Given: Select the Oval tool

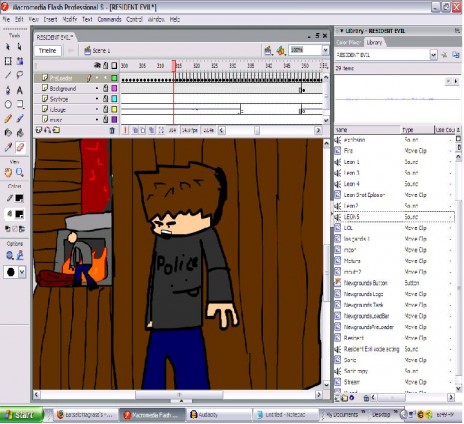Looking at the screenshot, I should point(8,104).
